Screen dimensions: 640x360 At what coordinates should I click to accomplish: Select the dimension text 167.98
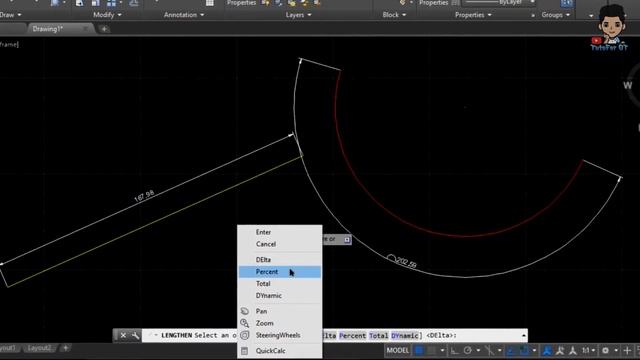pos(144,196)
